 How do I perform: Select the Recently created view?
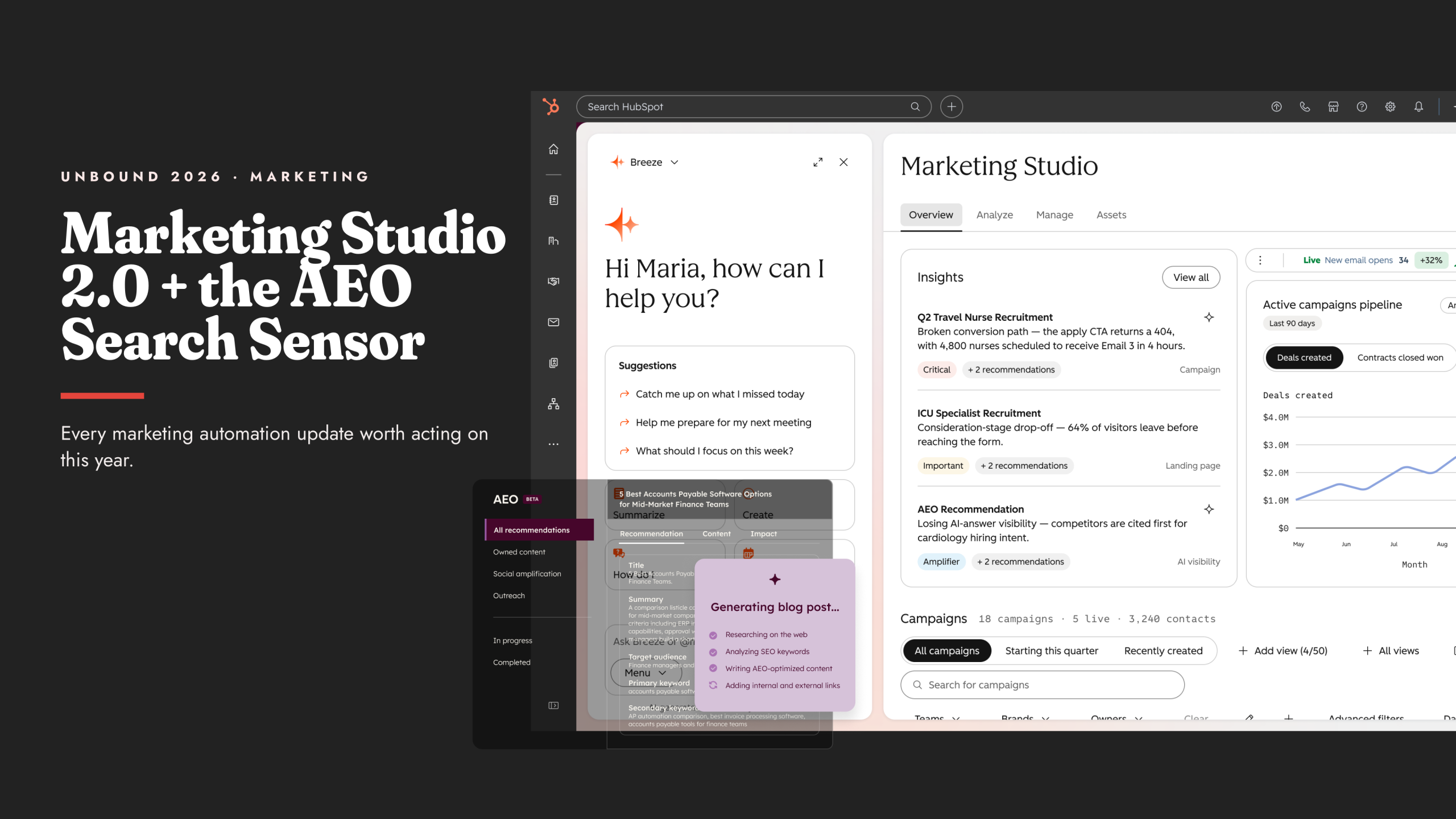point(1163,651)
